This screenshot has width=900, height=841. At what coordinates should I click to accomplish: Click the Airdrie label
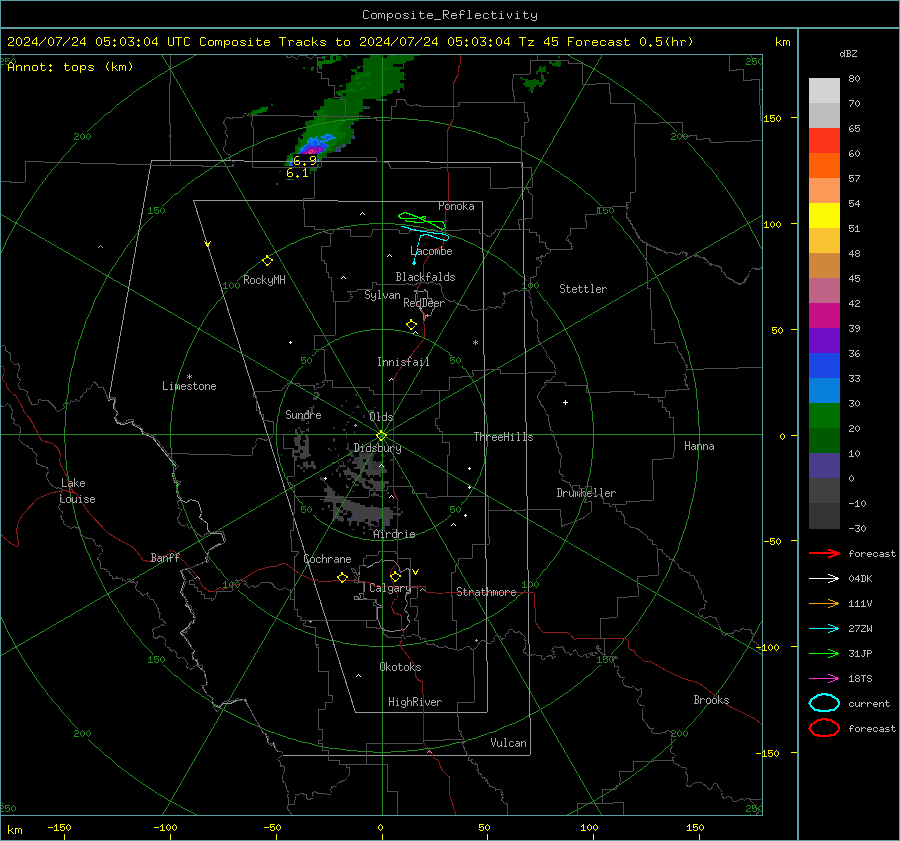click(394, 534)
